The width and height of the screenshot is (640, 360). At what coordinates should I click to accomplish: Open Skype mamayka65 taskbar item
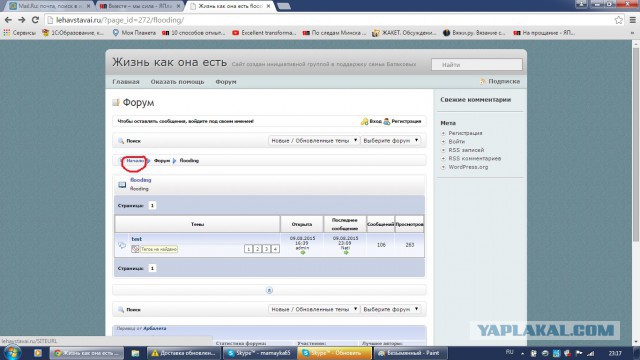(x=260, y=353)
